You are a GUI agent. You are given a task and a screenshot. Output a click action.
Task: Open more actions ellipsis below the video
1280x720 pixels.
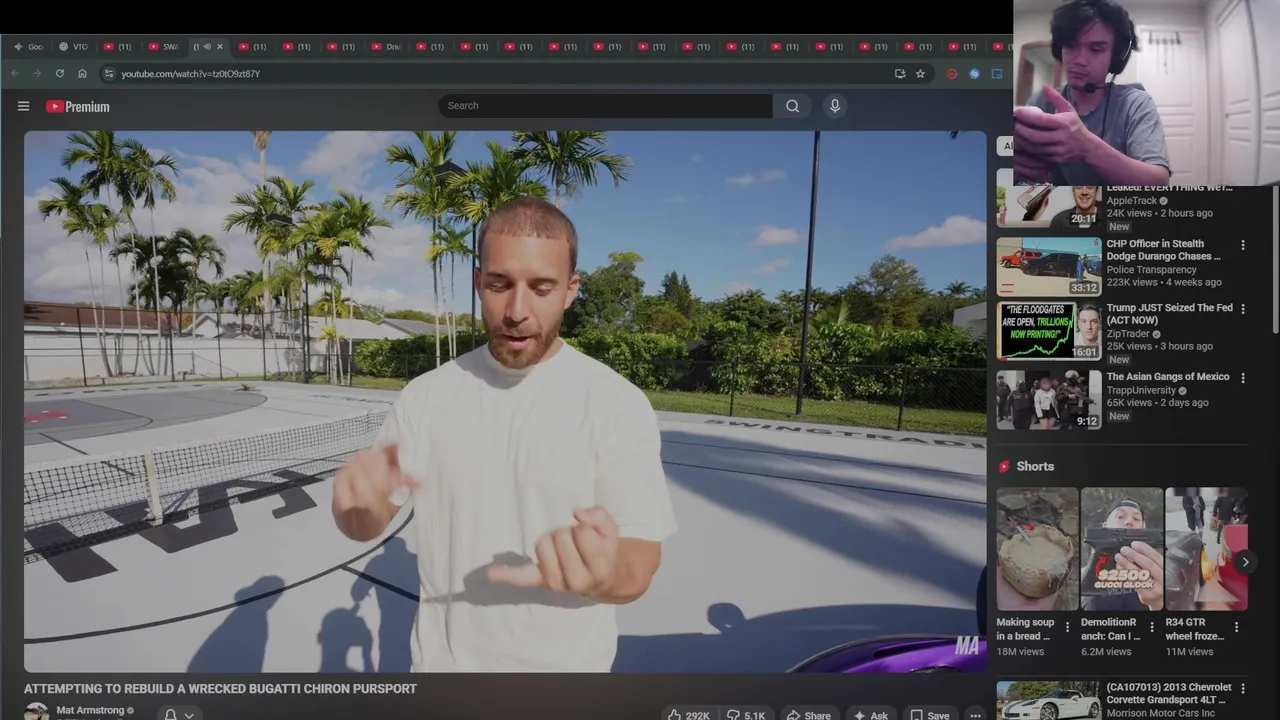(975, 715)
